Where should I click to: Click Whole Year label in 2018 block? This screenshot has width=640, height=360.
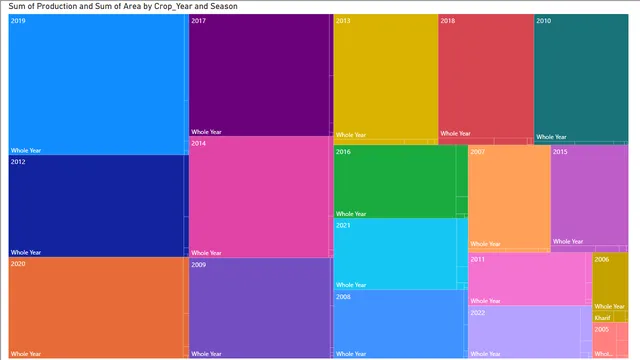[456, 133]
